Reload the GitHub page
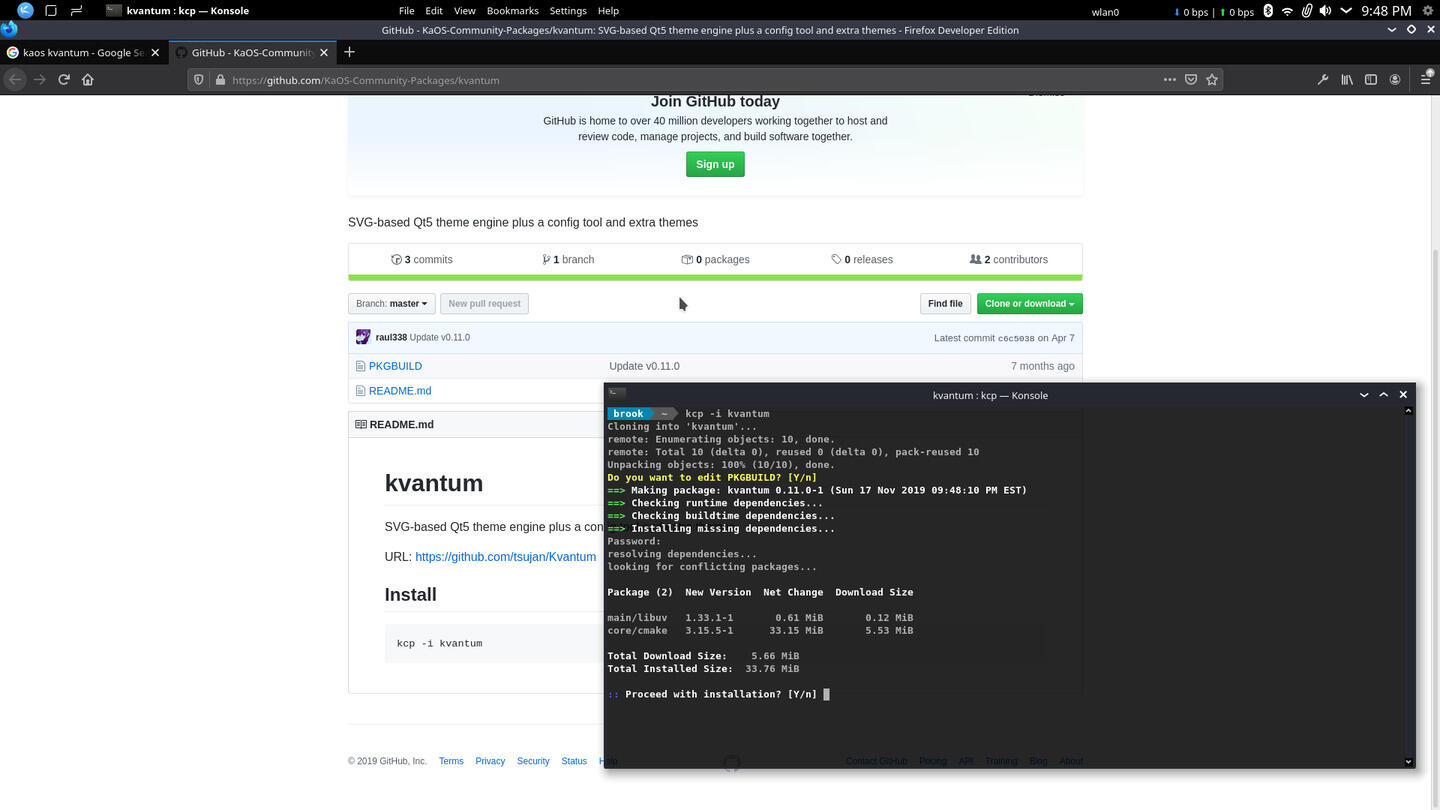This screenshot has width=1440, height=810. [64, 80]
